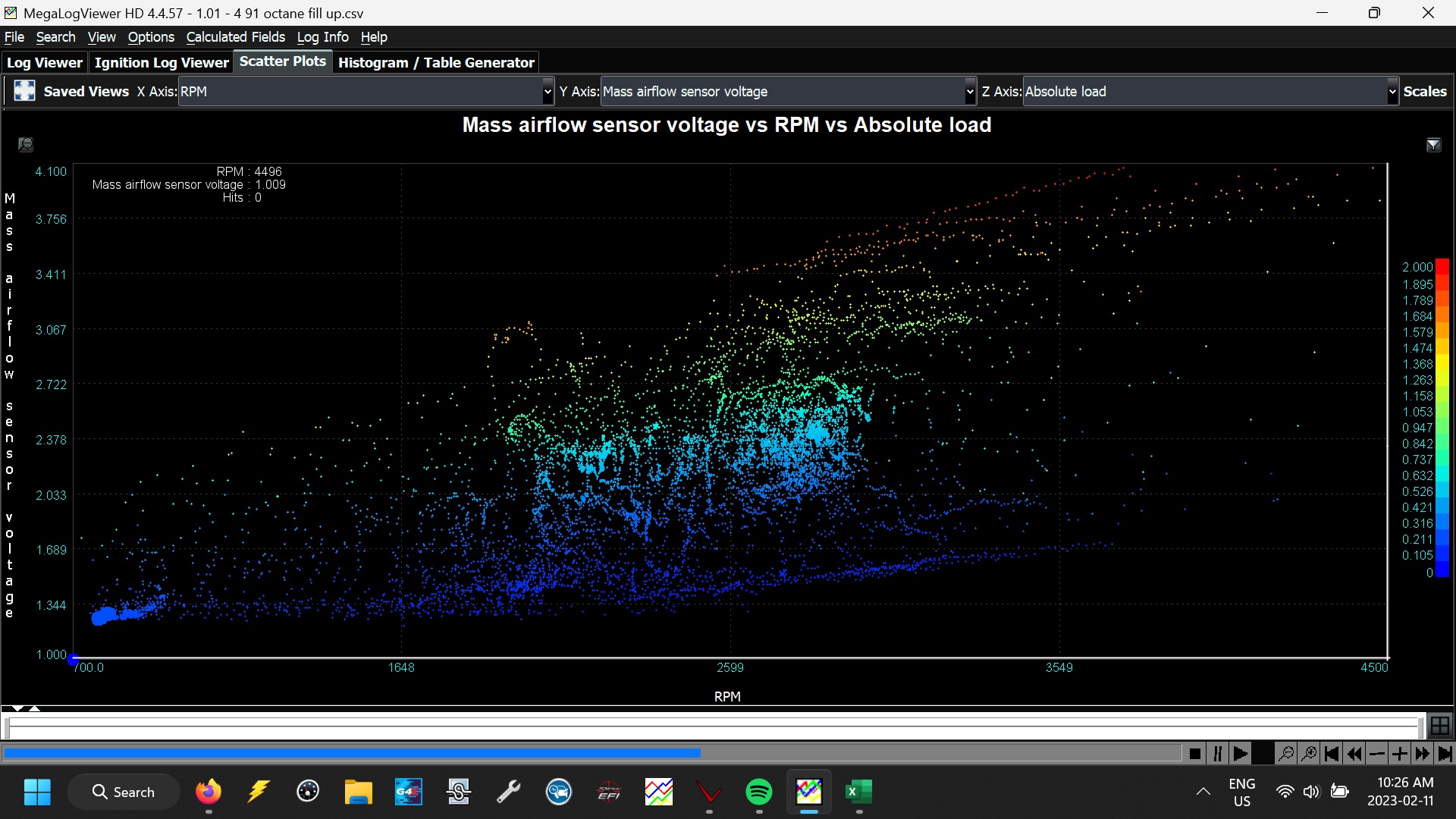
Task: Click the rewind button in playback controls
Action: click(x=1355, y=753)
